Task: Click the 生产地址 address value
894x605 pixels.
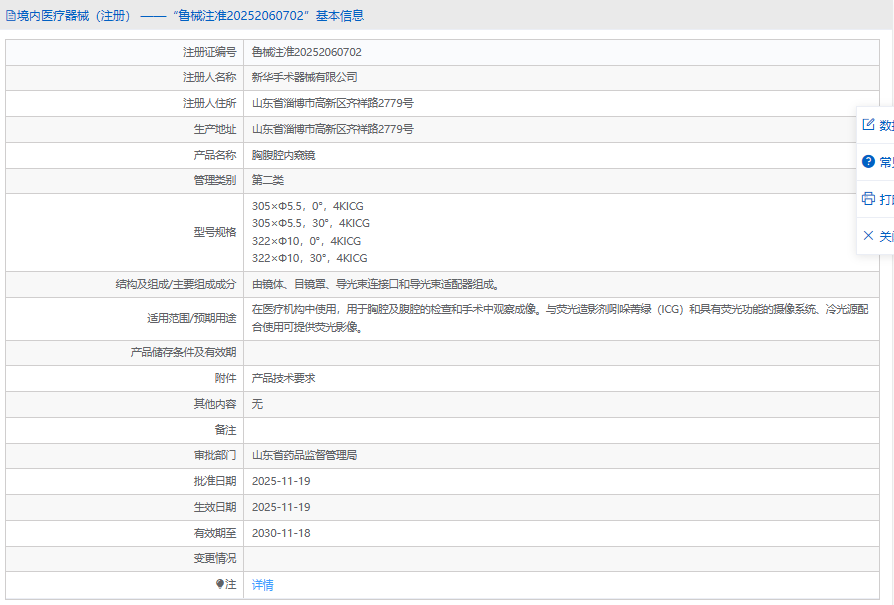Action: [332, 129]
